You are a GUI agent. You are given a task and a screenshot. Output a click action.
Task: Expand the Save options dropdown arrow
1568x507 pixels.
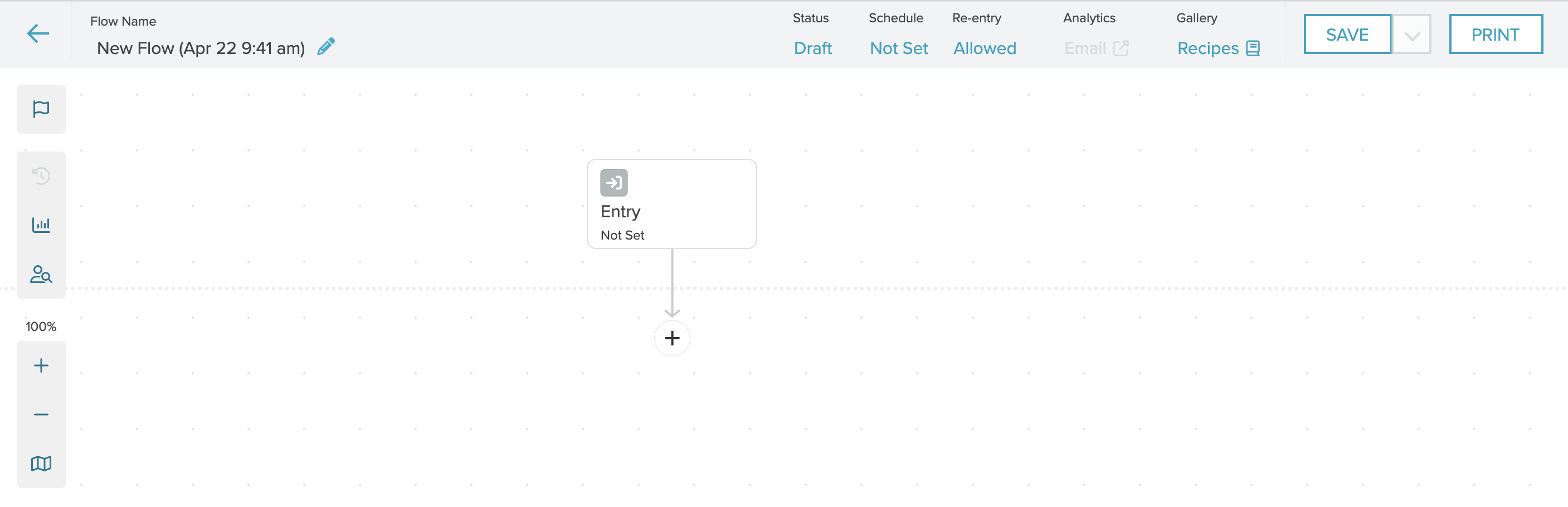[x=1411, y=35]
